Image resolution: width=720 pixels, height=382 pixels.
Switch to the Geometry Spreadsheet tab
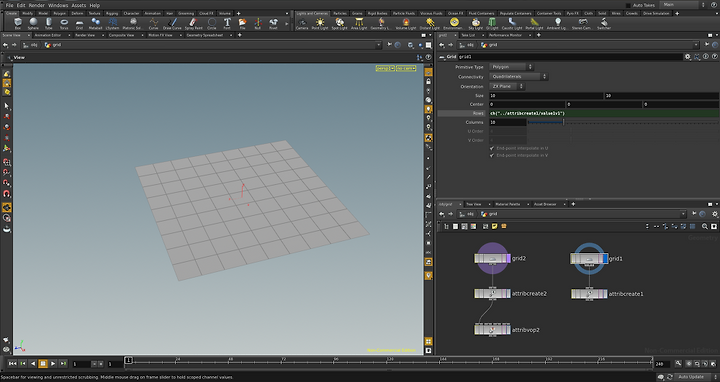point(206,35)
